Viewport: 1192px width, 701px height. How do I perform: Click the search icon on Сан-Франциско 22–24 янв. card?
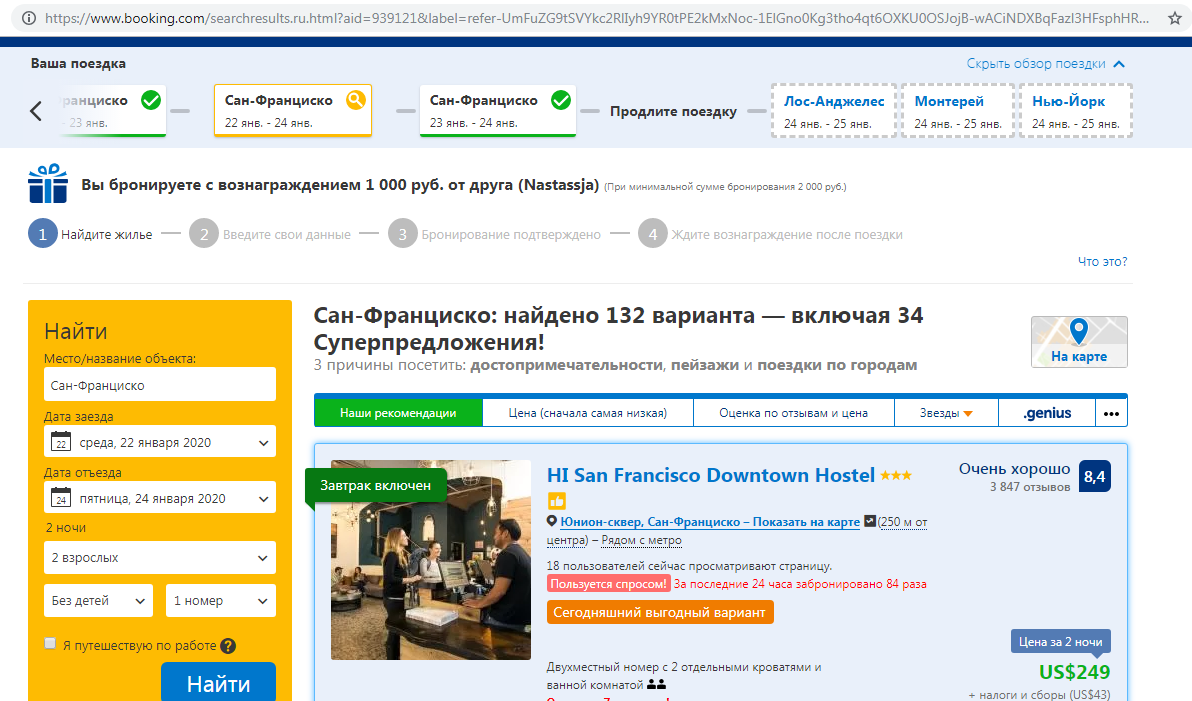(x=356, y=100)
